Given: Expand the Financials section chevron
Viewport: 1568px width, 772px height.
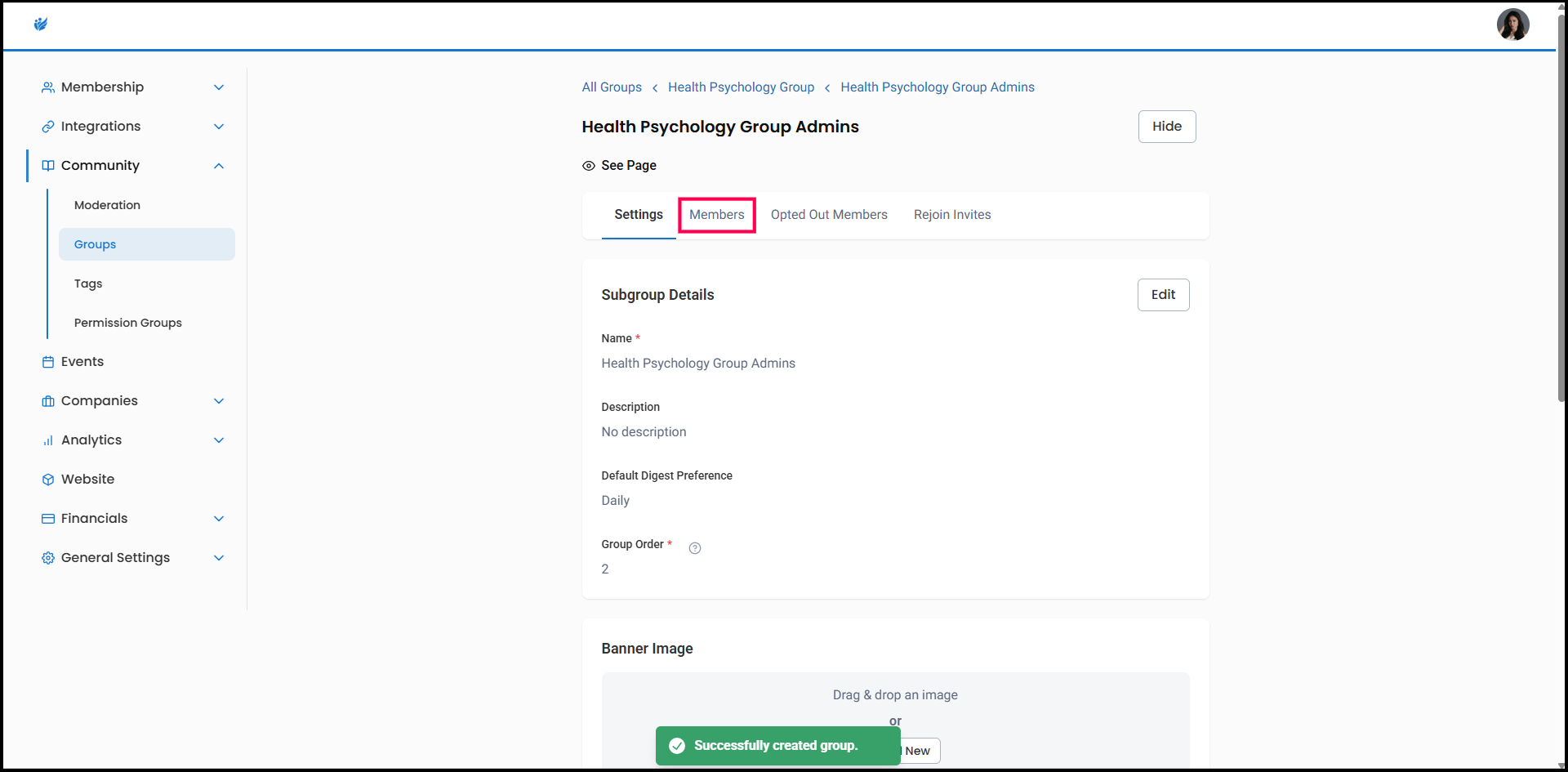Looking at the screenshot, I should pos(219,519).
